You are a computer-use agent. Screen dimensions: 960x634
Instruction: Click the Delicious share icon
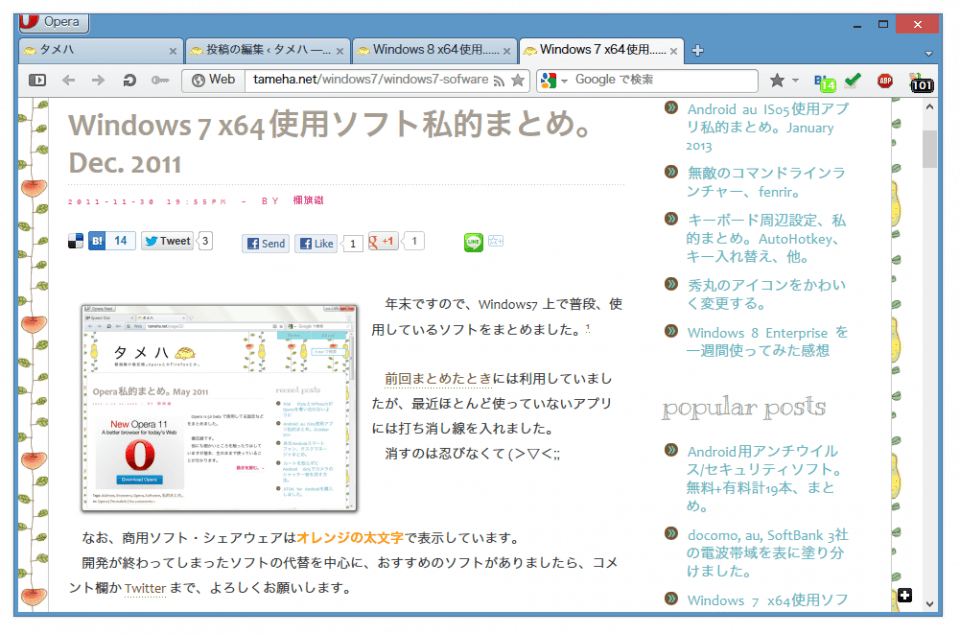point(75,241)
